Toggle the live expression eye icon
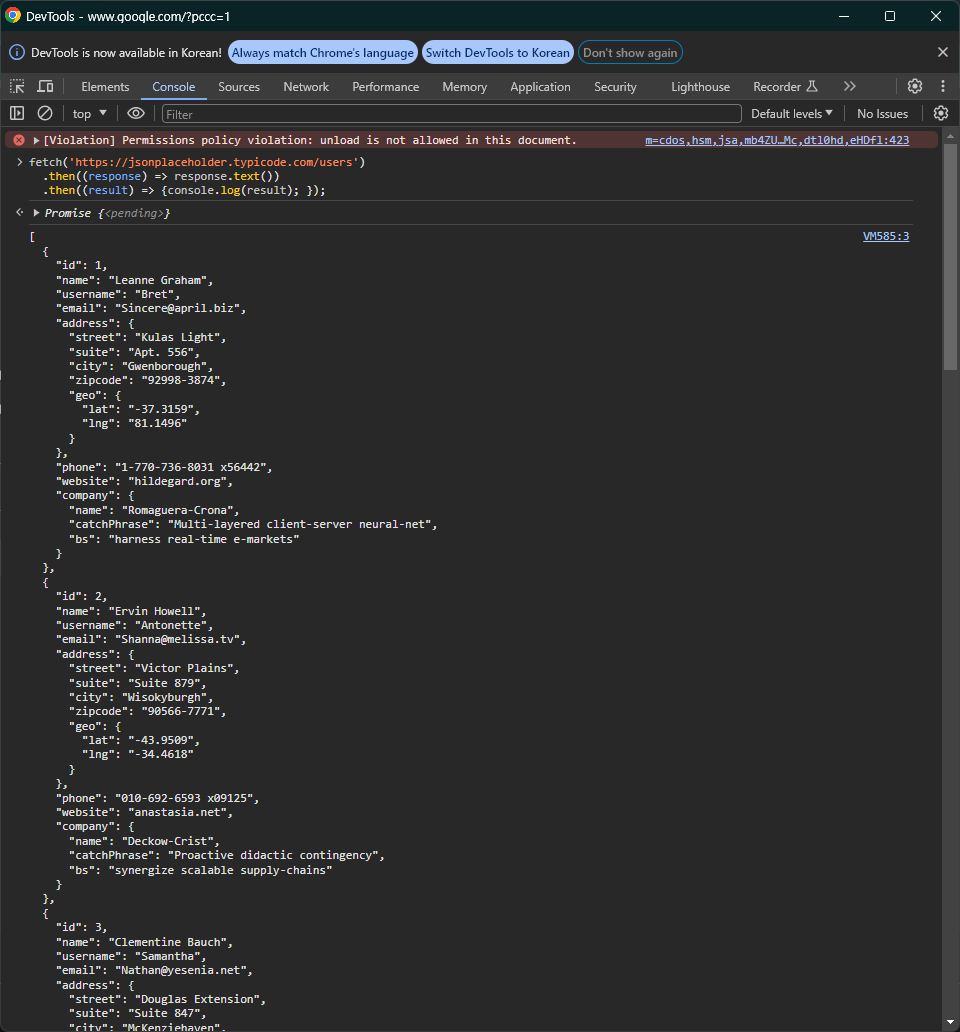Screen dimensions: 960x1032 tap(134, 113)
